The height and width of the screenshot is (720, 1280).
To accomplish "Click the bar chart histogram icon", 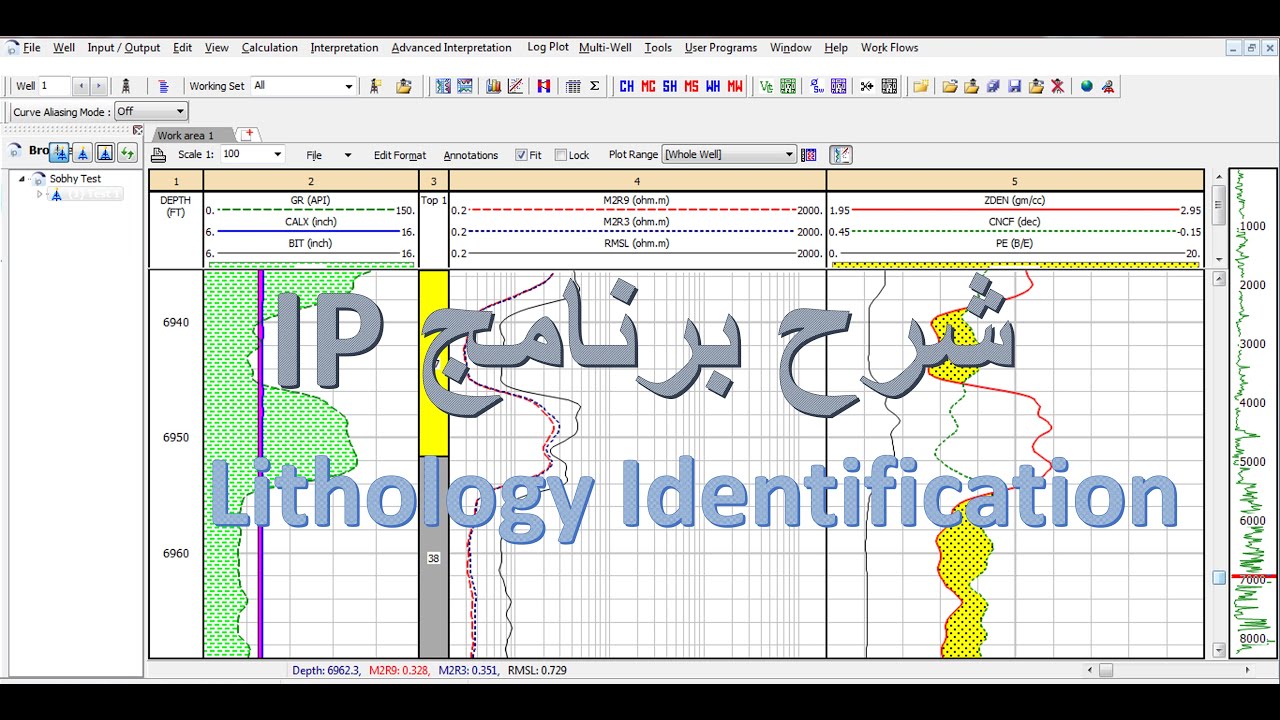I will tap(494, 86).
